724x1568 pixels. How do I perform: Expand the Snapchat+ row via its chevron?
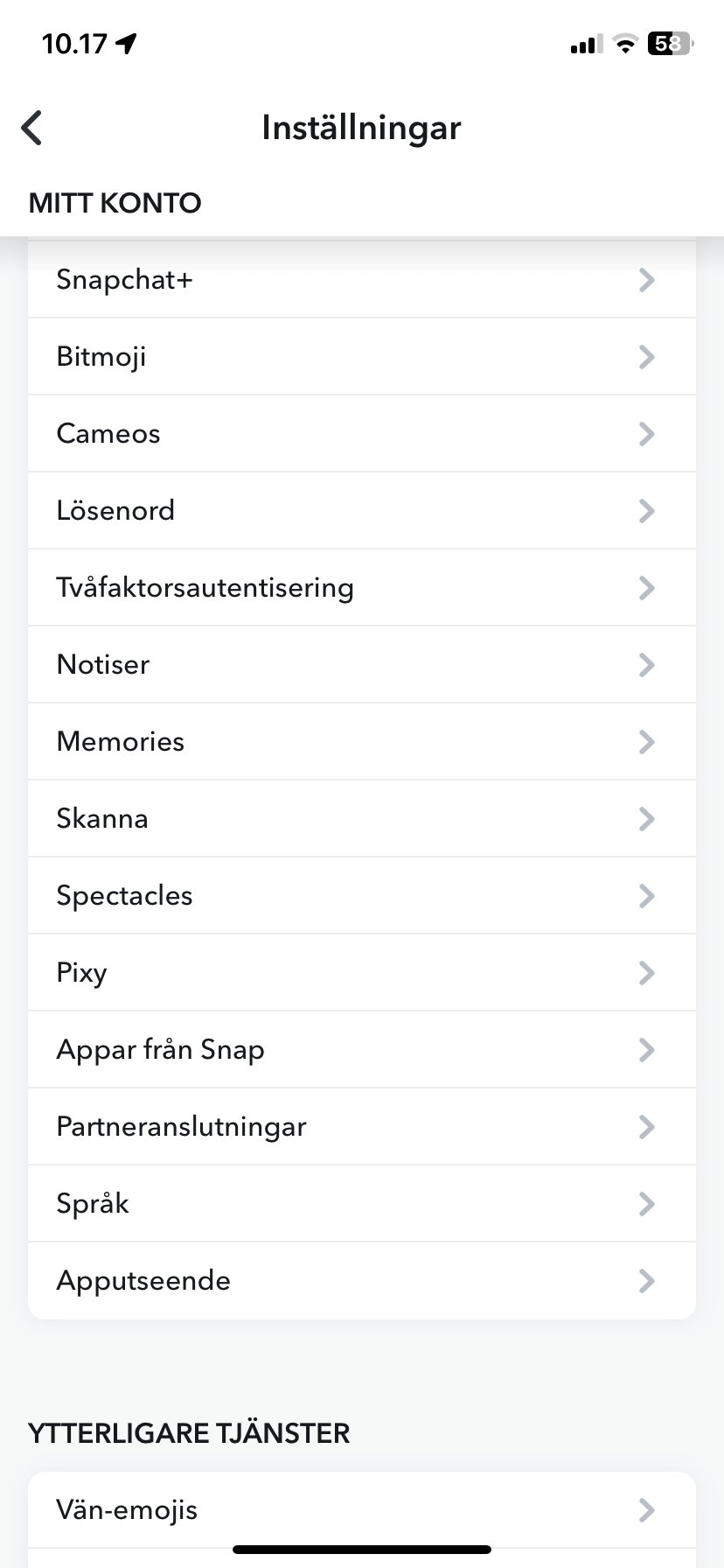[646, 279]
